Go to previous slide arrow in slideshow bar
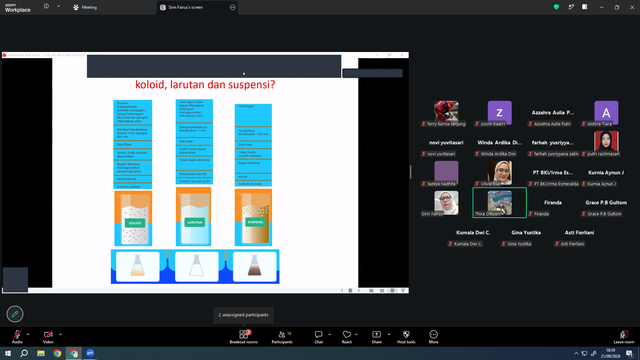This screenshot has height=360, width=640. click(342, 291)
